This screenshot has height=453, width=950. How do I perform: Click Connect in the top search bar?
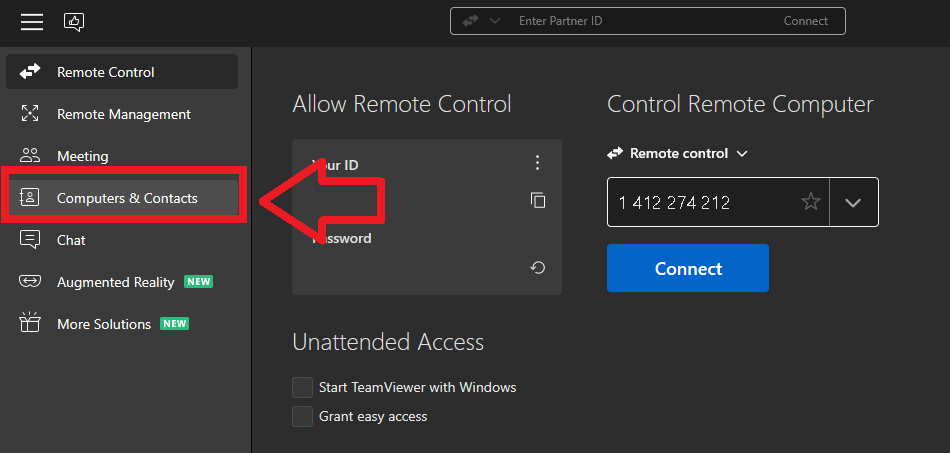[805, 21]
